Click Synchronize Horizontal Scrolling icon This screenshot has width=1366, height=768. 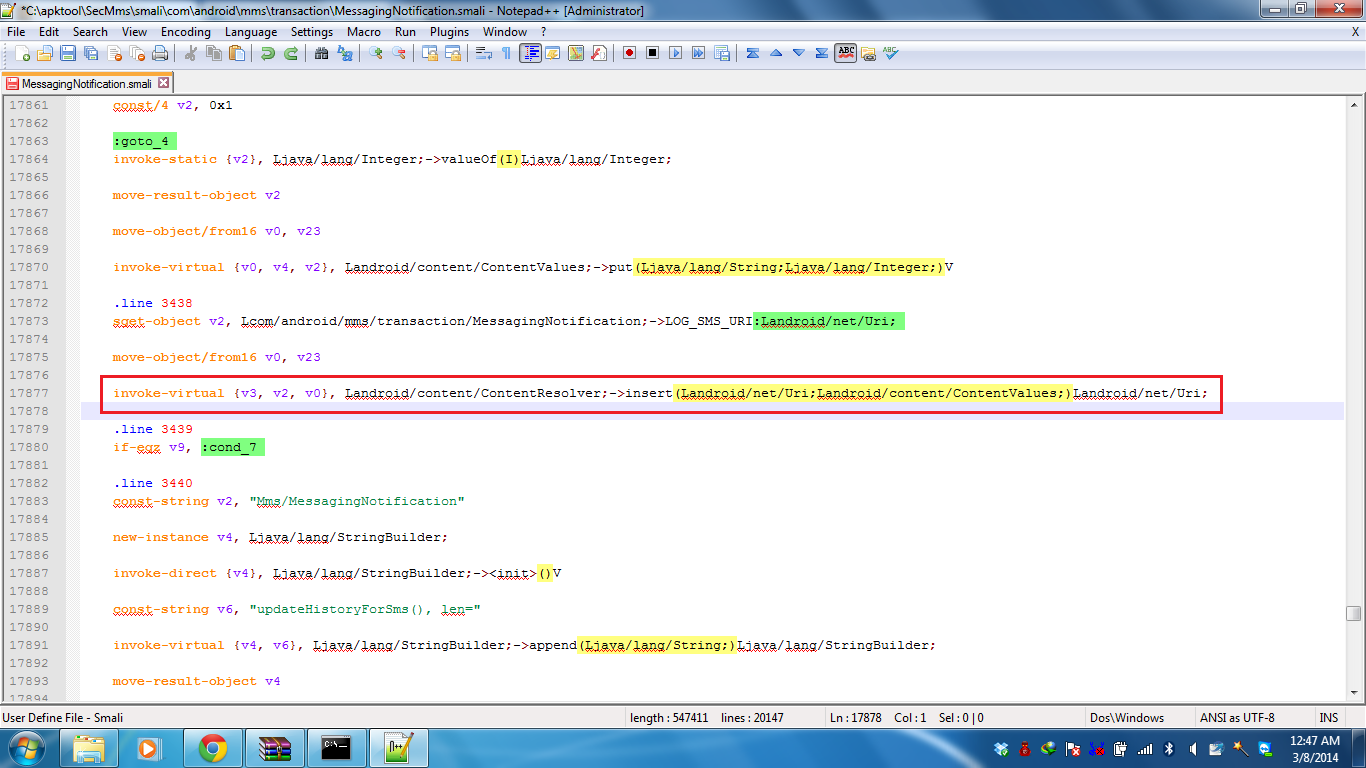pos(453,53)
